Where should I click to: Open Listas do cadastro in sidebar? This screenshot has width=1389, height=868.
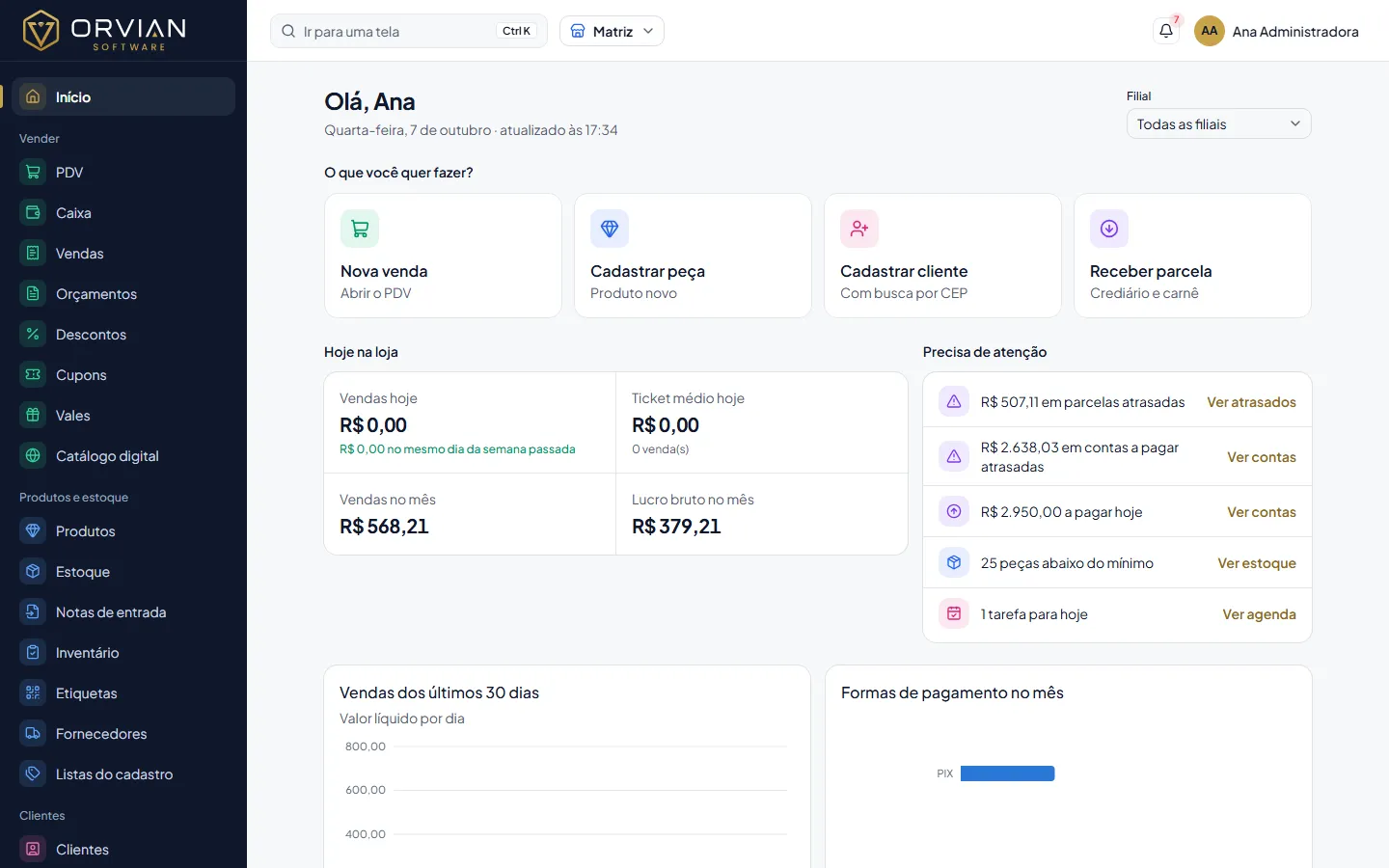(x=123, y=773)
